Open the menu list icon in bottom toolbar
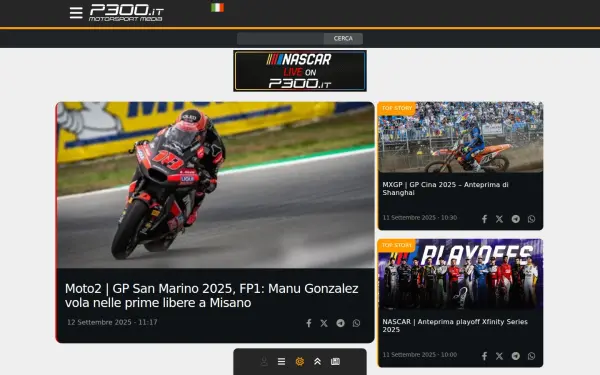Viewport: 600px width, 375px height. (x=281, y=362)
